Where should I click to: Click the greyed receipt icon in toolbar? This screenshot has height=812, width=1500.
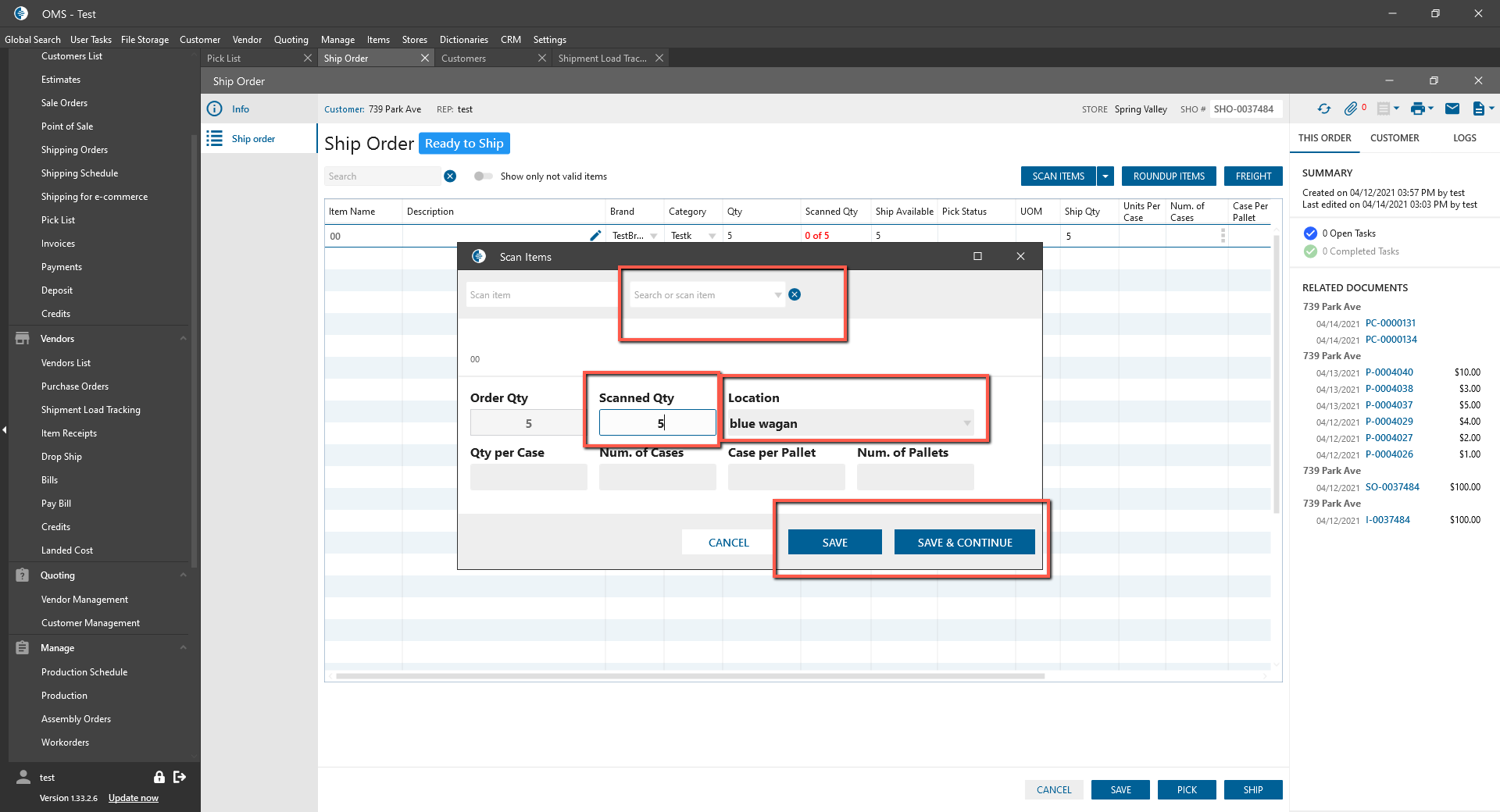[x=1384, y=109]
